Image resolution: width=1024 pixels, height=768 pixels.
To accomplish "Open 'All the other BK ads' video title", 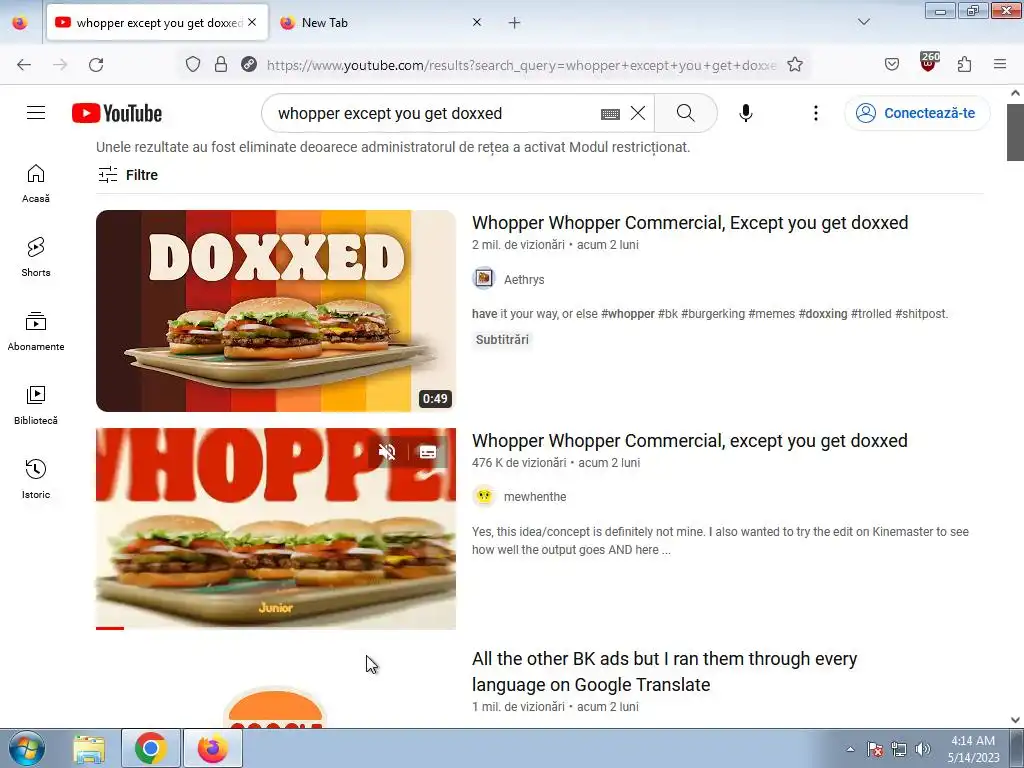I will (664, 671).
